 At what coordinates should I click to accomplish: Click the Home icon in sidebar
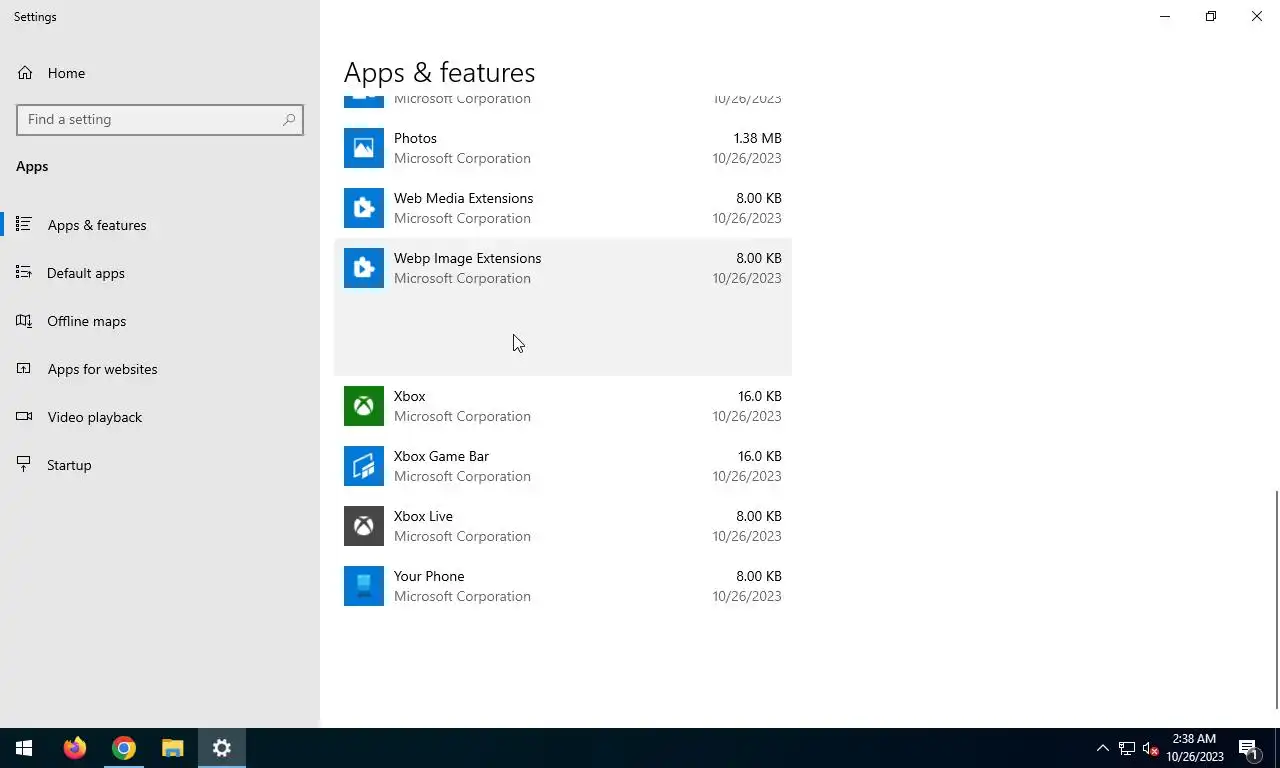click(25, 73)
